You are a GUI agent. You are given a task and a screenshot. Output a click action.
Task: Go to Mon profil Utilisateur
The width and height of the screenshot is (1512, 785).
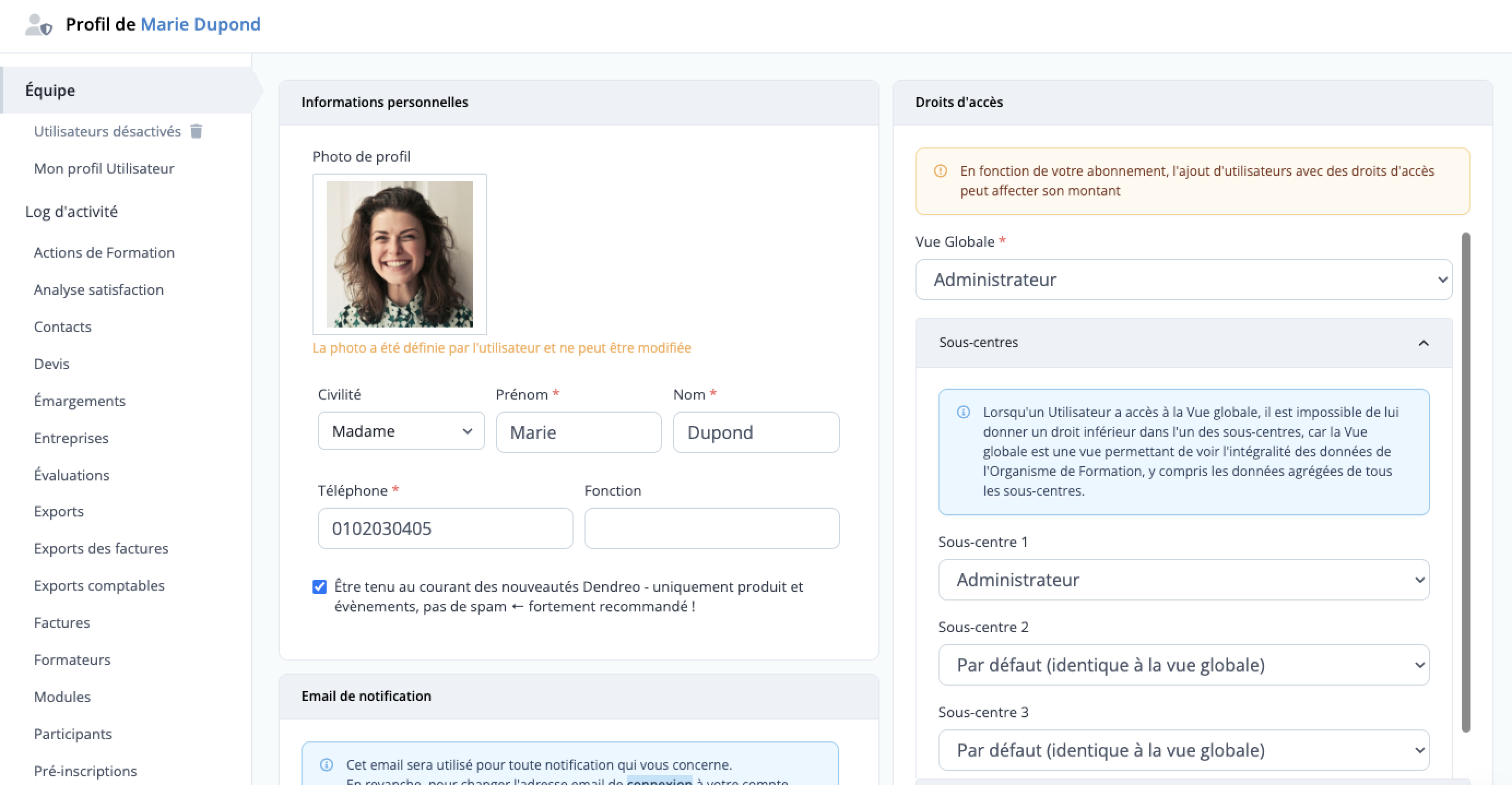tap(104, 169)
